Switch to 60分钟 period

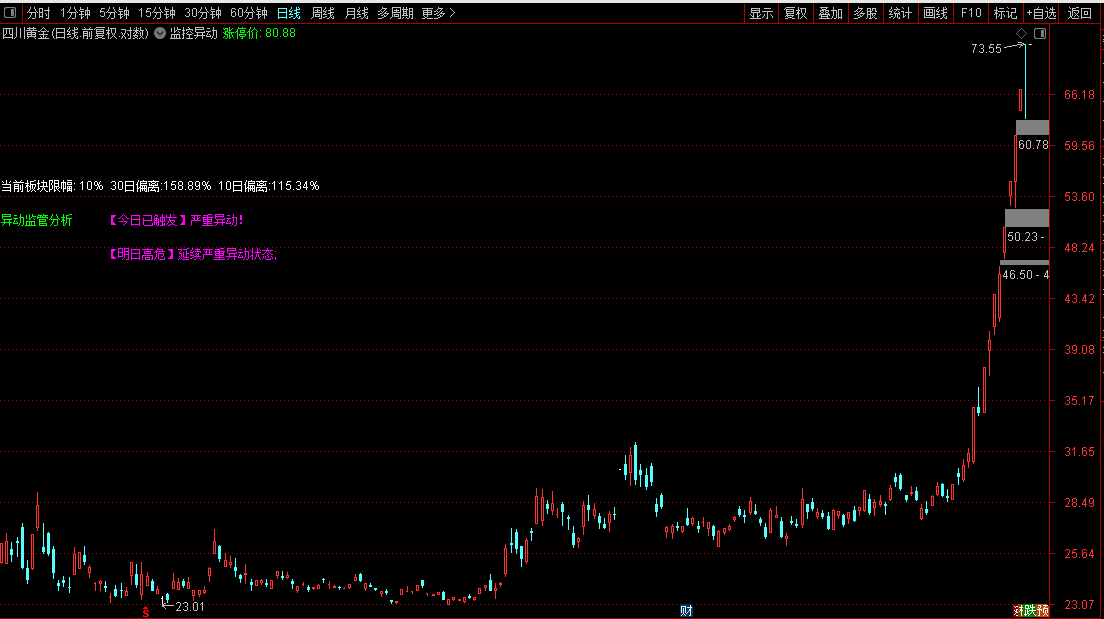coord(249,13)
